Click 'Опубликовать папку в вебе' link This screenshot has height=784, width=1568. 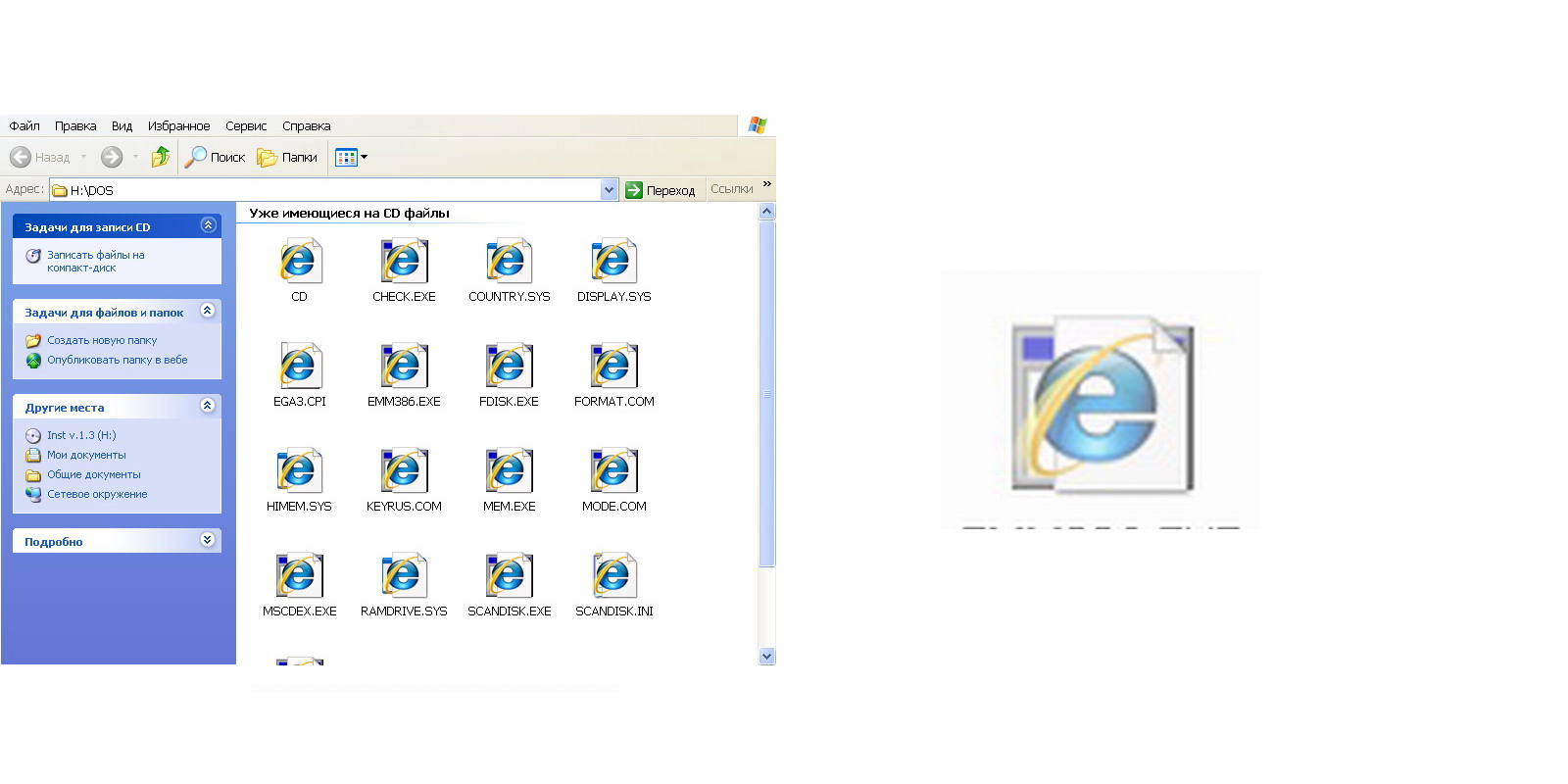pos(118,360)
